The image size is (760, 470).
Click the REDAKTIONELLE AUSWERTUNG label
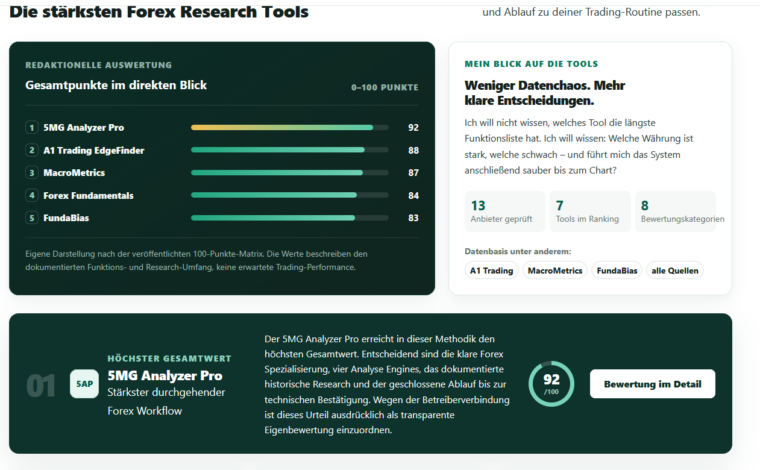98,65
